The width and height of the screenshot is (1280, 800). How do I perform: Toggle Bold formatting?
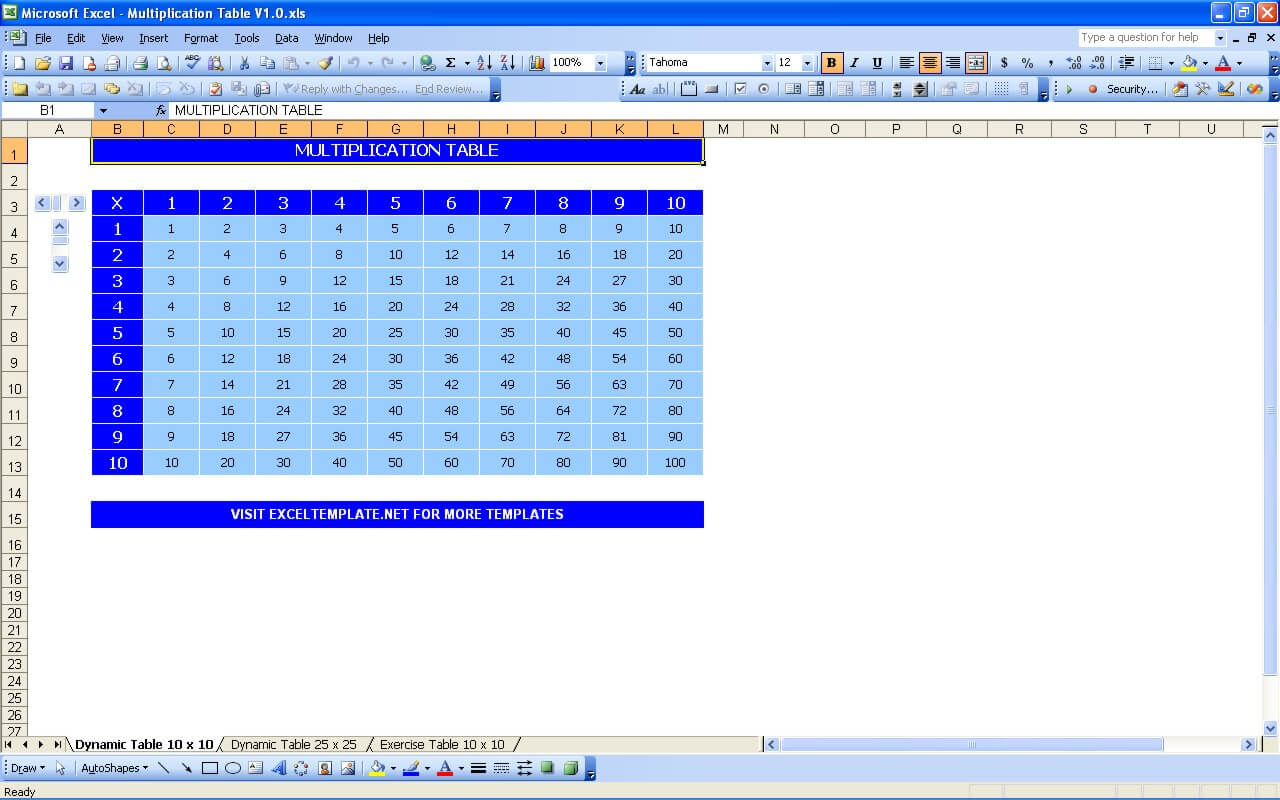(x=831, y=63)
